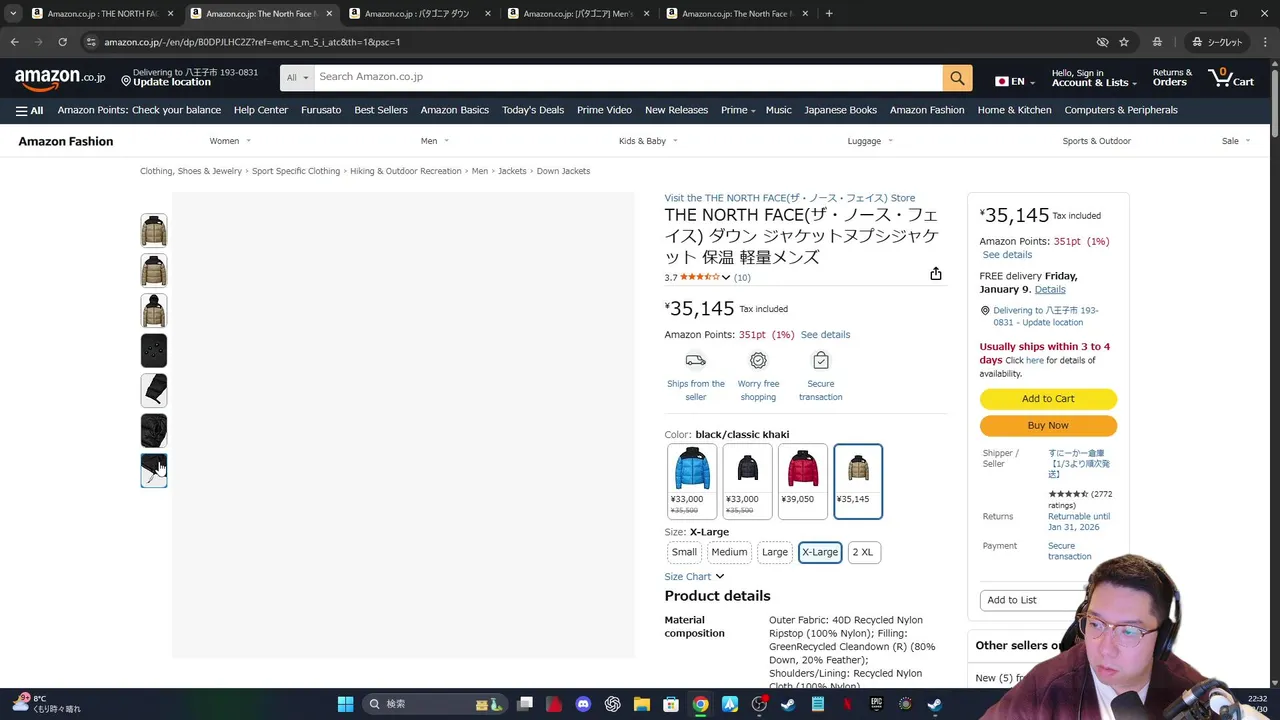The width and height of the screenshot is (1280, 720).
Task: Open File Explorer from the taskbar
Action: point(642,704)
